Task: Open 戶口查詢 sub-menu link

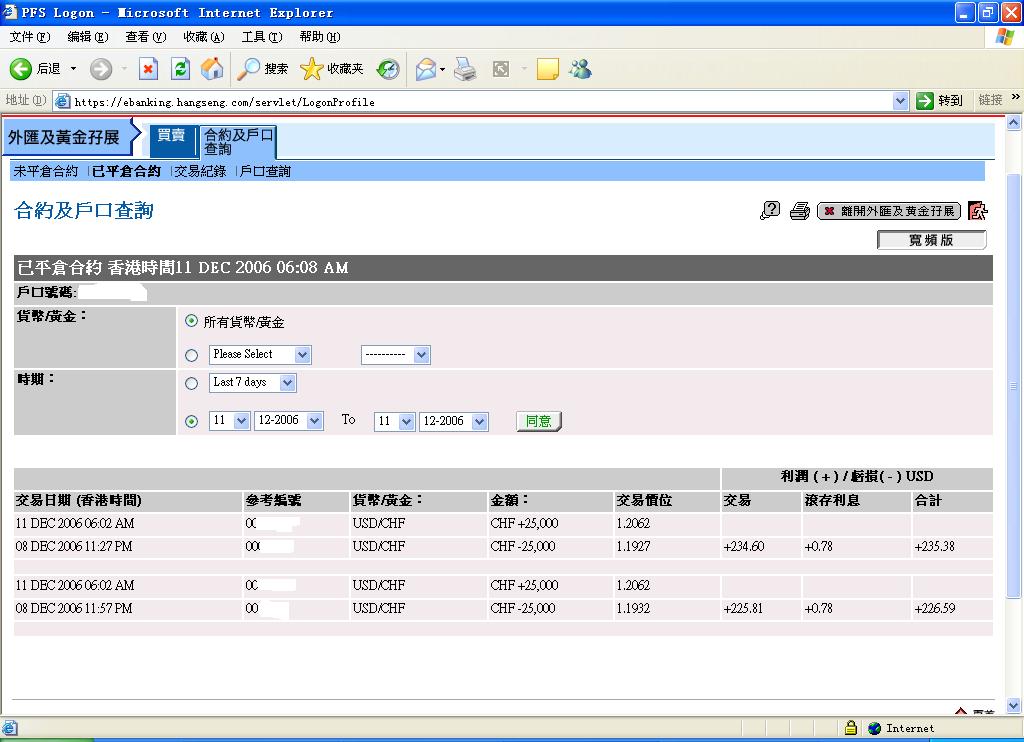Action: coord(265,171)
